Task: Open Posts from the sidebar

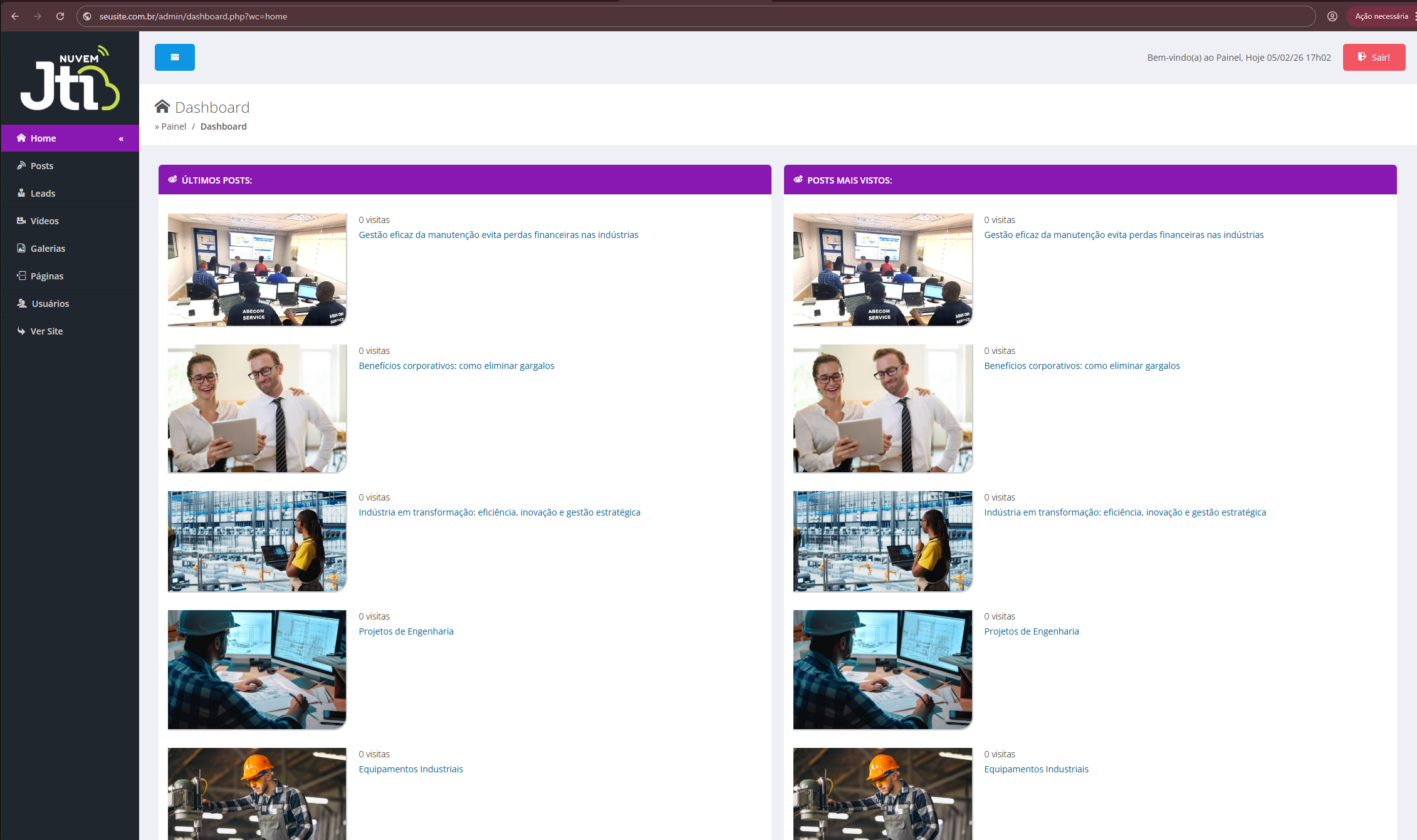Action: click(41, 166)
